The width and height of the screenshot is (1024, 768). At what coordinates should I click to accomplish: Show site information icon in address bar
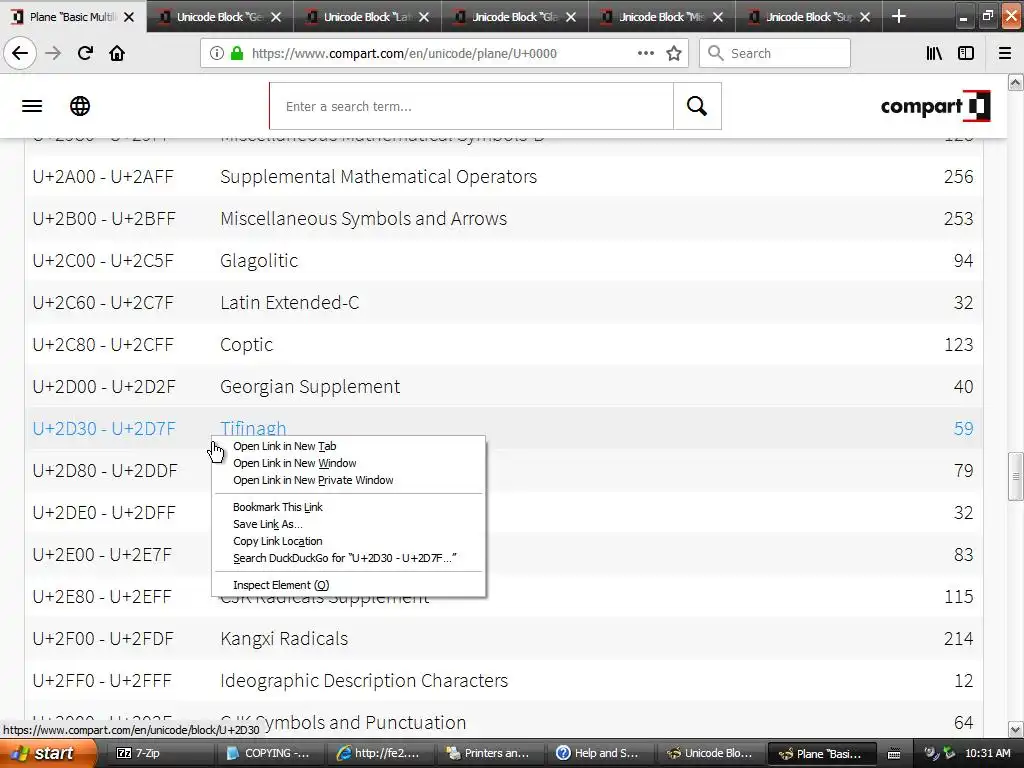point(217,53)
